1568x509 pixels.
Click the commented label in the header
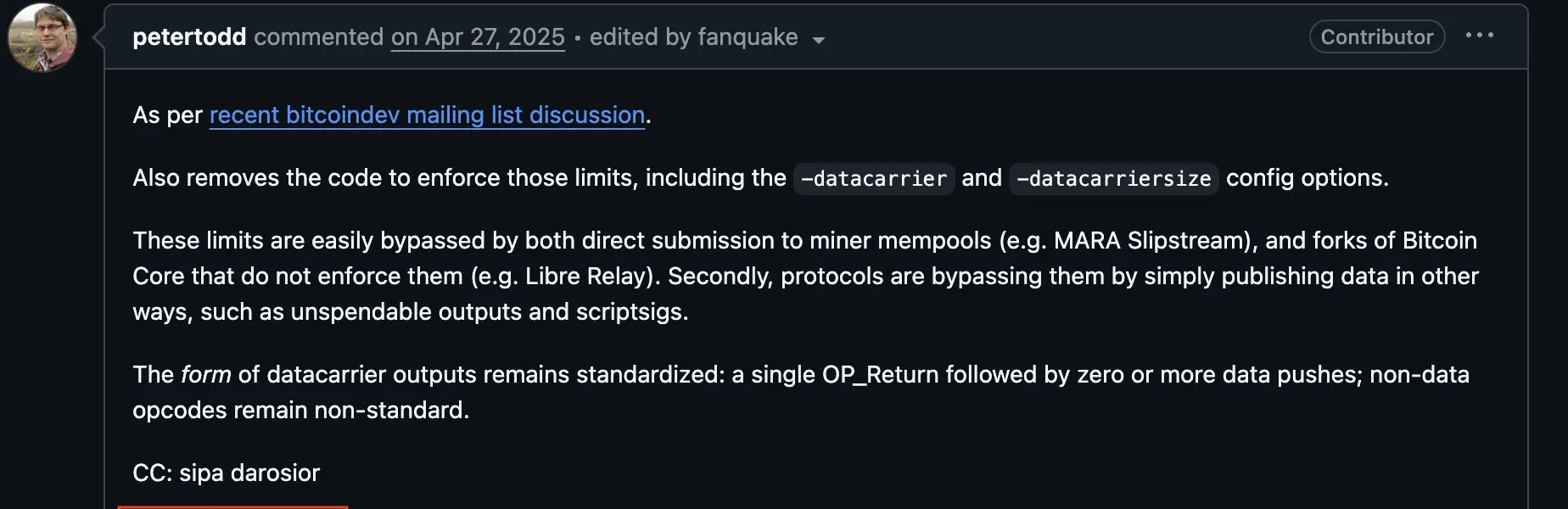[x=319, y=36]
